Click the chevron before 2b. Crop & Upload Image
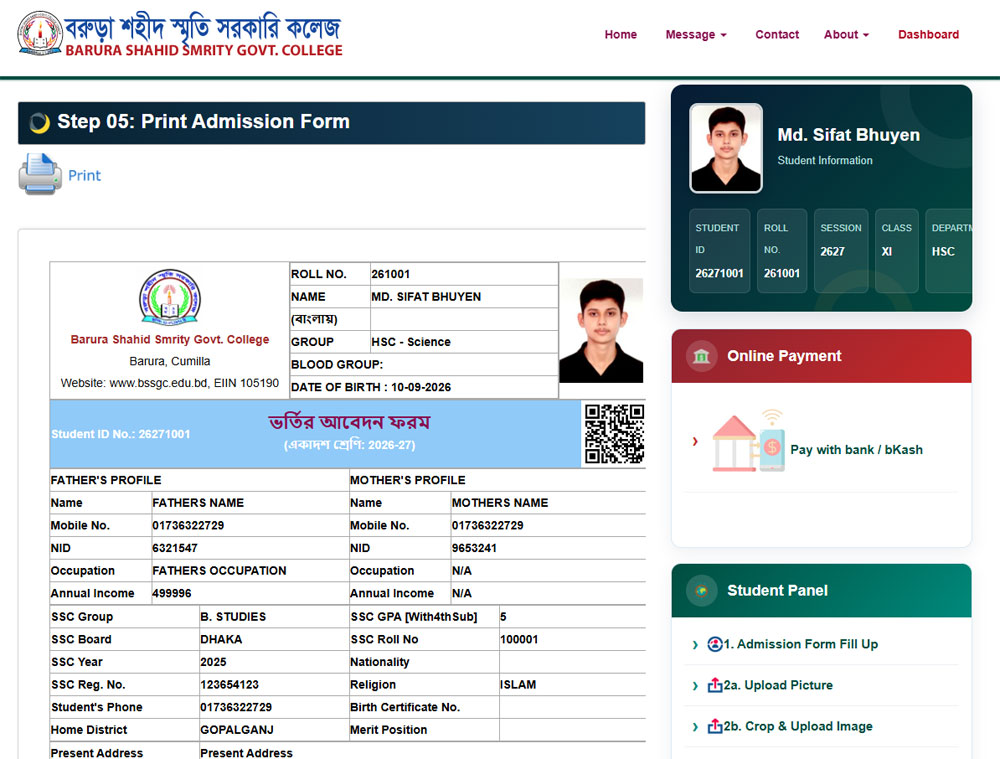1000x759 pixels. pyautogui.click(x=695, y=726)
